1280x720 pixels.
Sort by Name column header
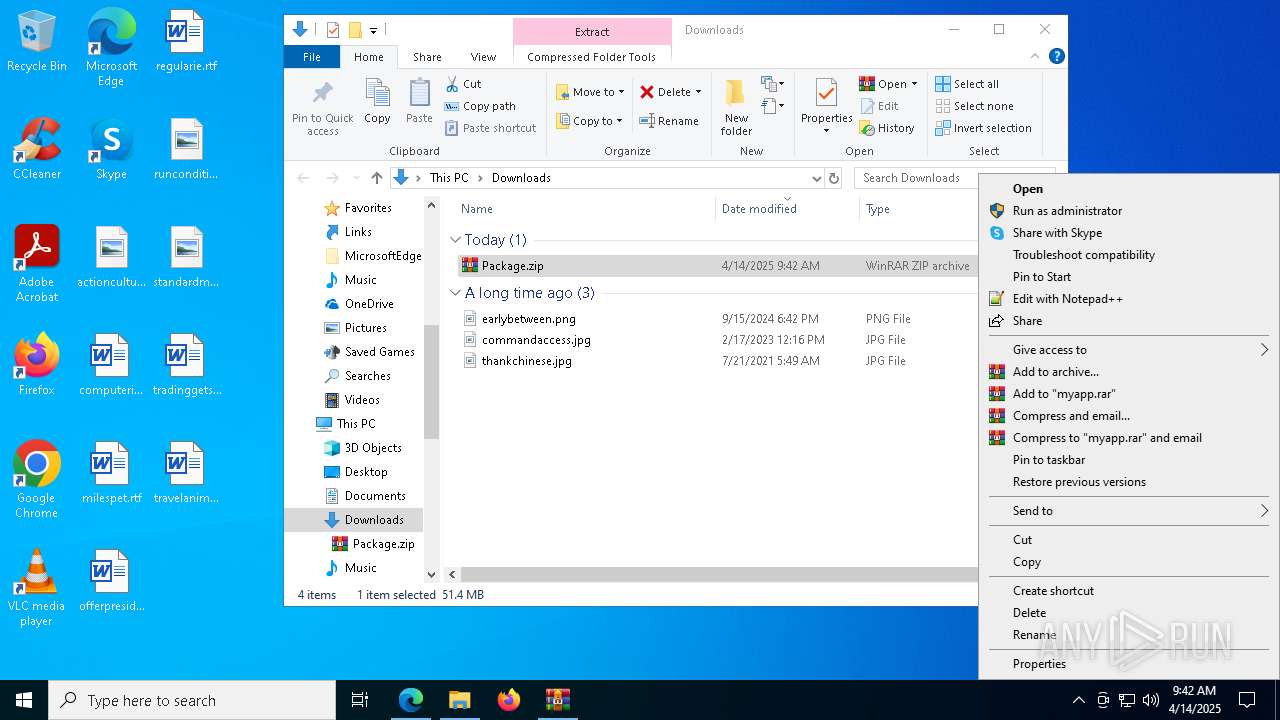585,209
